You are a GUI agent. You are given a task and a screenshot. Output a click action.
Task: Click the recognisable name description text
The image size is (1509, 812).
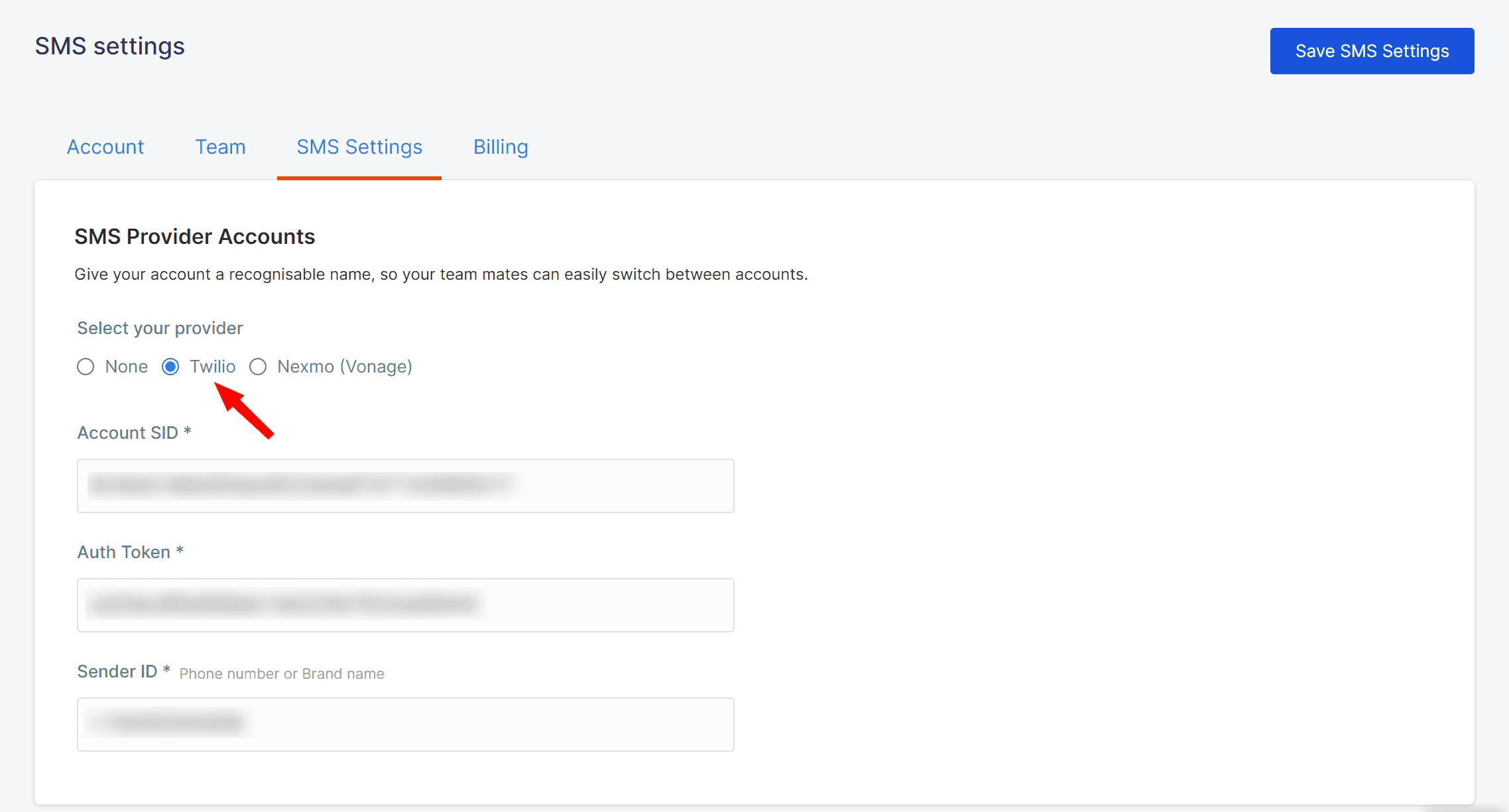[441, 274]
